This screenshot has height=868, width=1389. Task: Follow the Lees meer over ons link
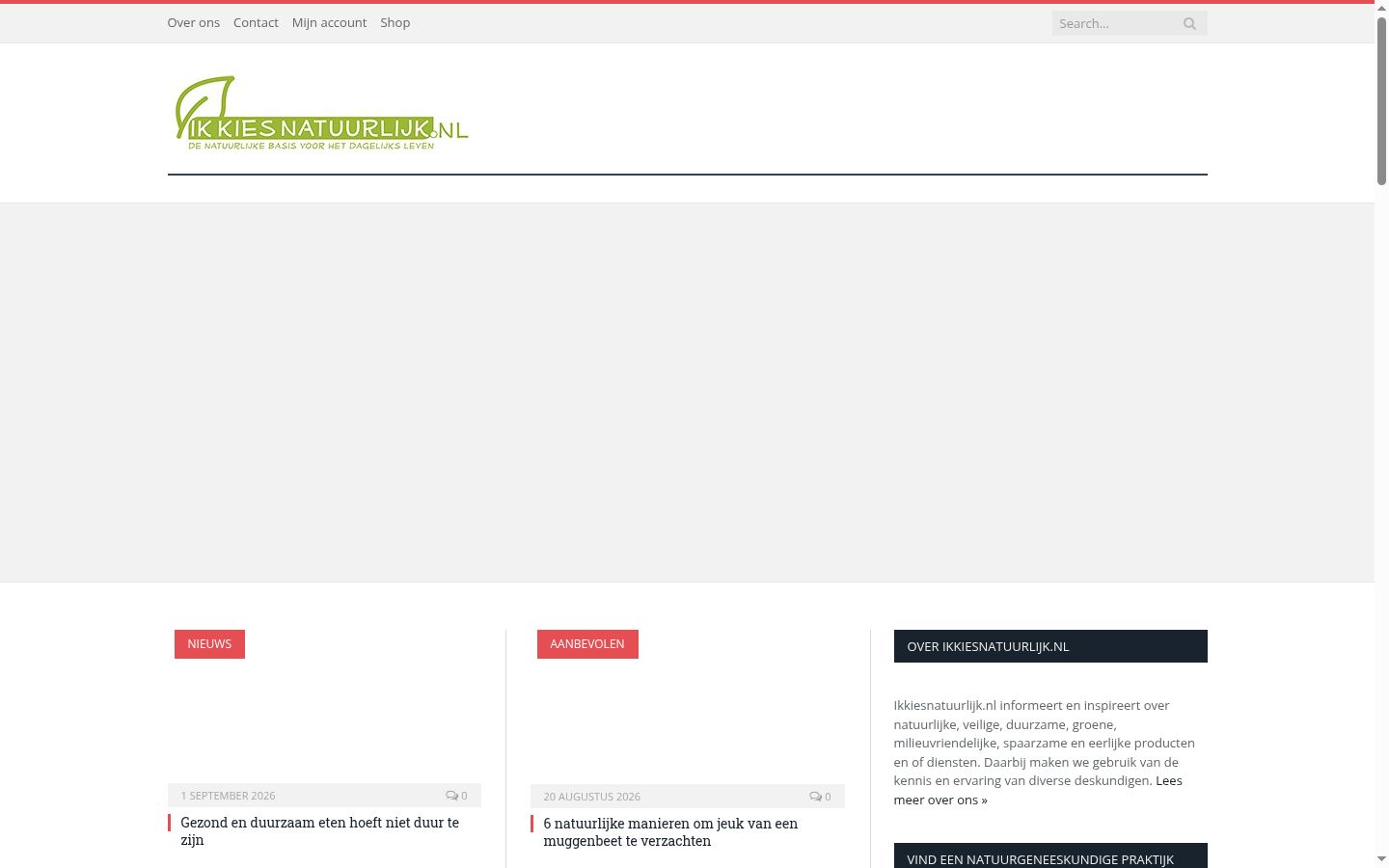click(1038, 790)
